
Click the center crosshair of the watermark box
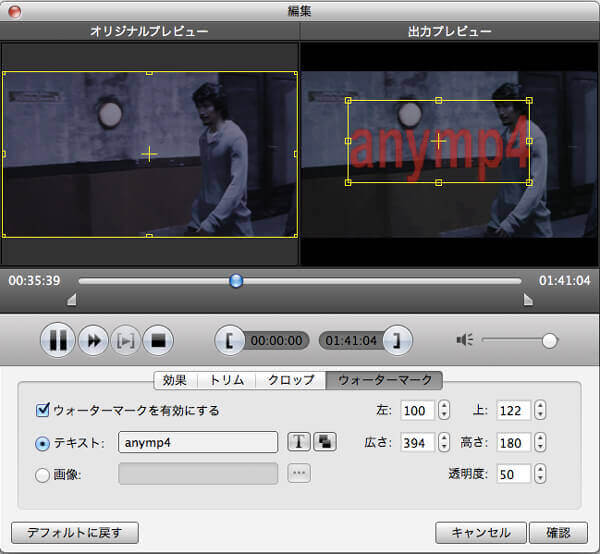439,142
